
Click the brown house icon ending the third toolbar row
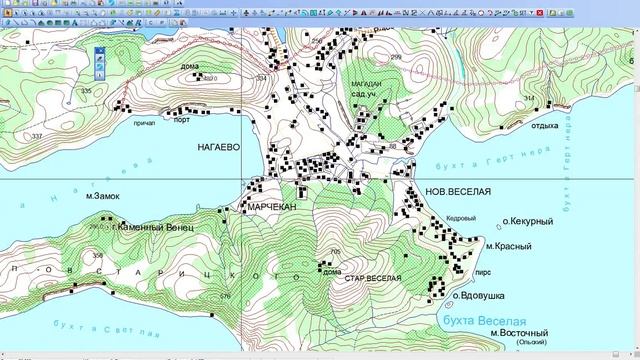point(183,23)
